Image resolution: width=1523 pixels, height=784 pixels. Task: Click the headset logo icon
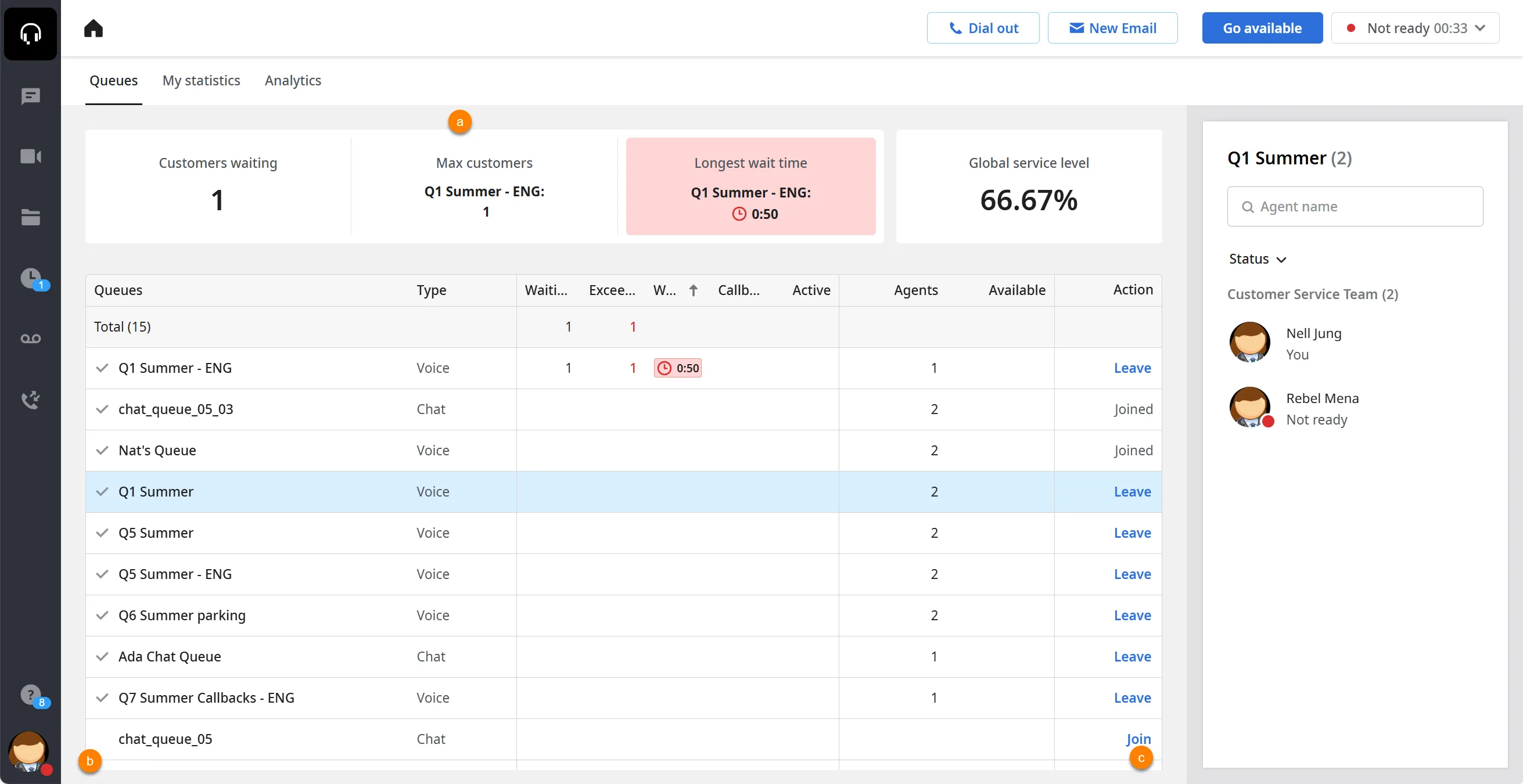pos(30,33)
